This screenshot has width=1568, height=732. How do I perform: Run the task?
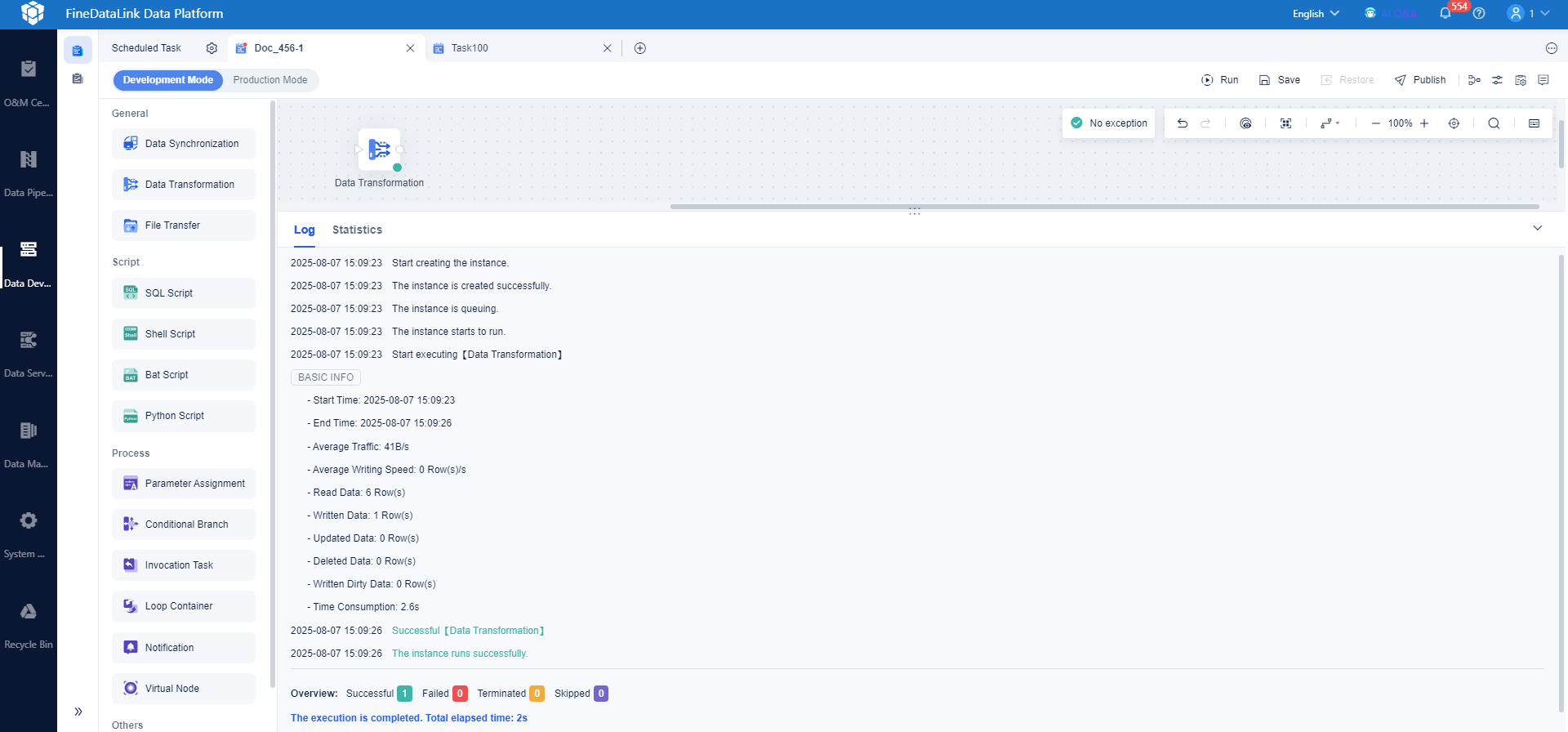click(x=1219, y=80)
